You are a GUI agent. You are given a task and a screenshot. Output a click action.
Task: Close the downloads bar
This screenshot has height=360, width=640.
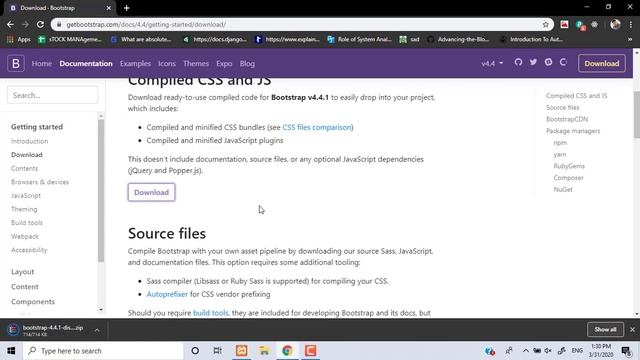pos(632,329)
